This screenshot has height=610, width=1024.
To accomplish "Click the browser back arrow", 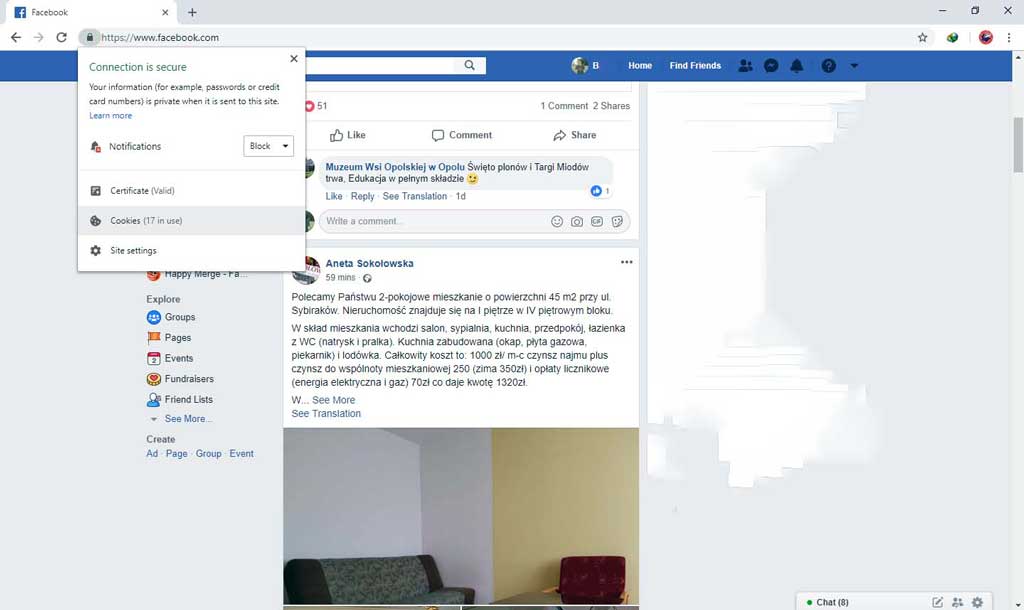I will tap(16, 37).
